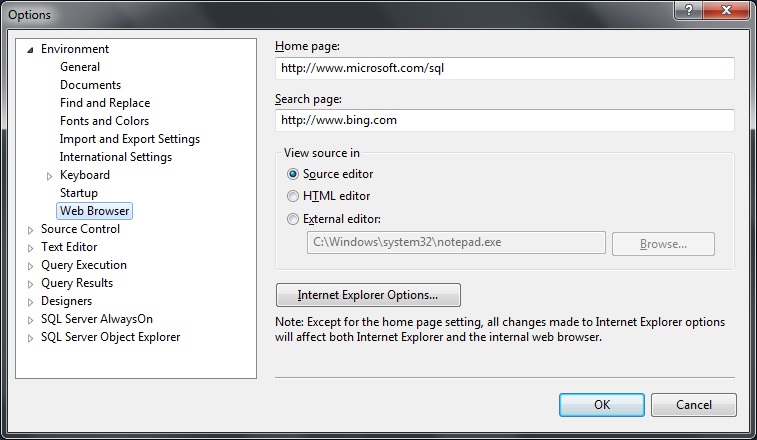Image resolution: width=757 pixels, height=440 pixels.
Task: Expand the Text Editor section
Action: click(30, 248)
